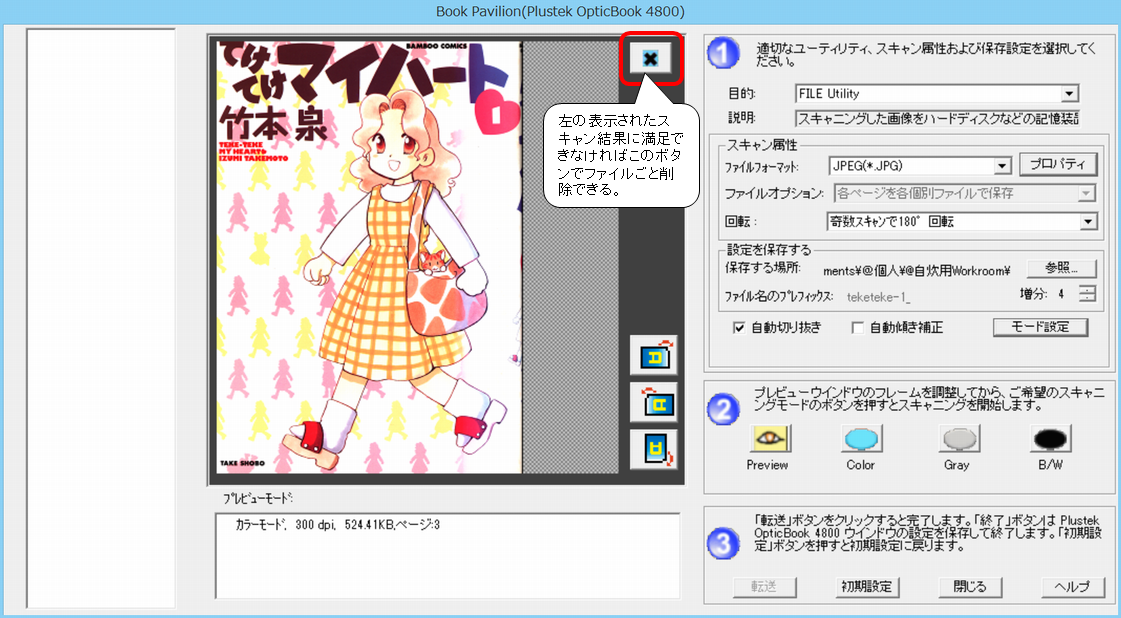The height and width of the screenshot is (618, 1121).
Task: Close the dialog with 閉じる
Action: point(970,587)
